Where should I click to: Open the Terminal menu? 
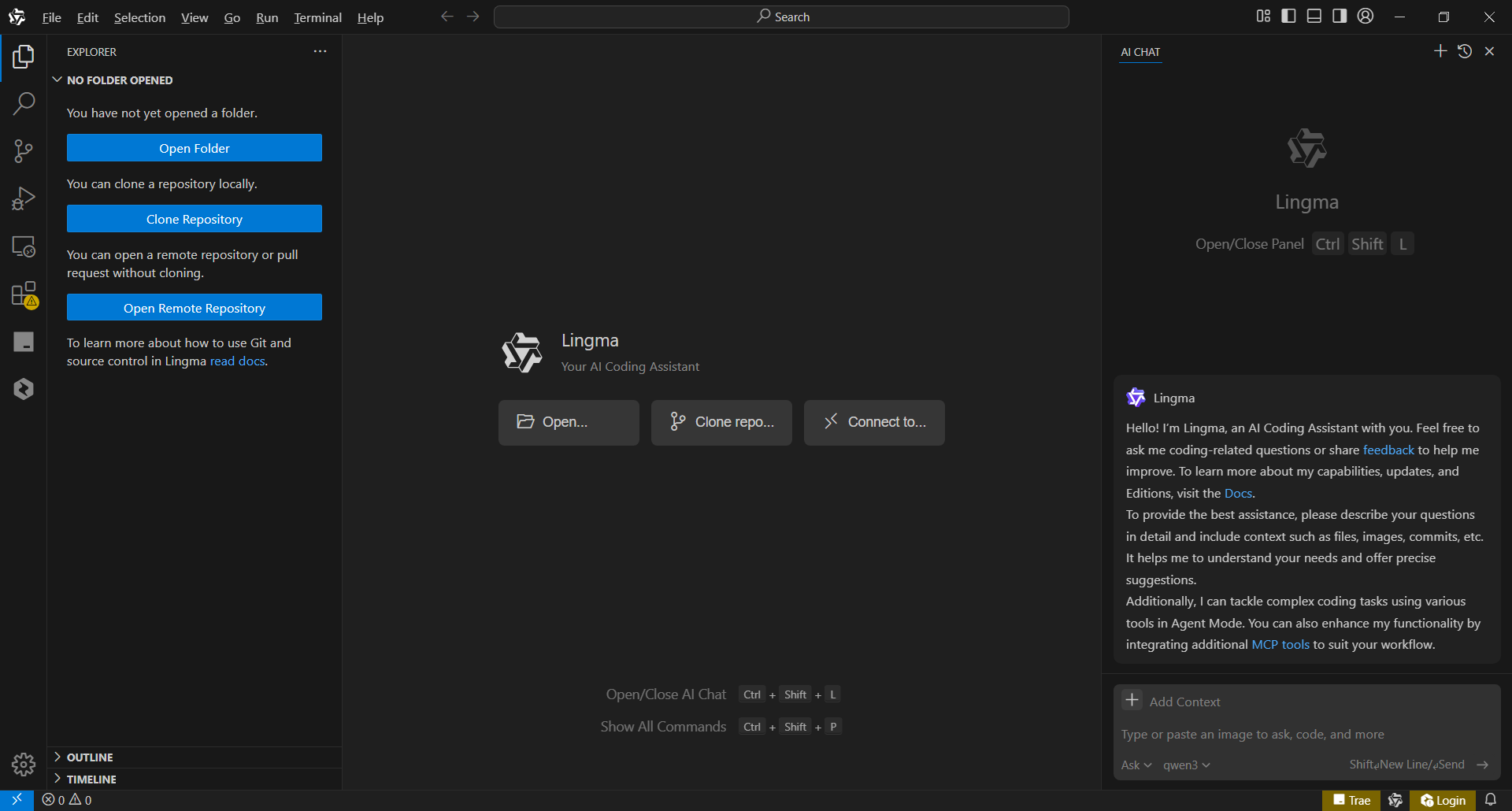pyautogui.click(x=317, y=17)
